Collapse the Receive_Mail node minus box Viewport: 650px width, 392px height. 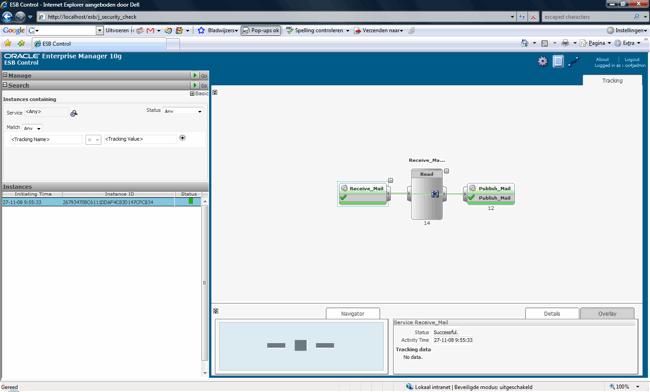[390, 180]
